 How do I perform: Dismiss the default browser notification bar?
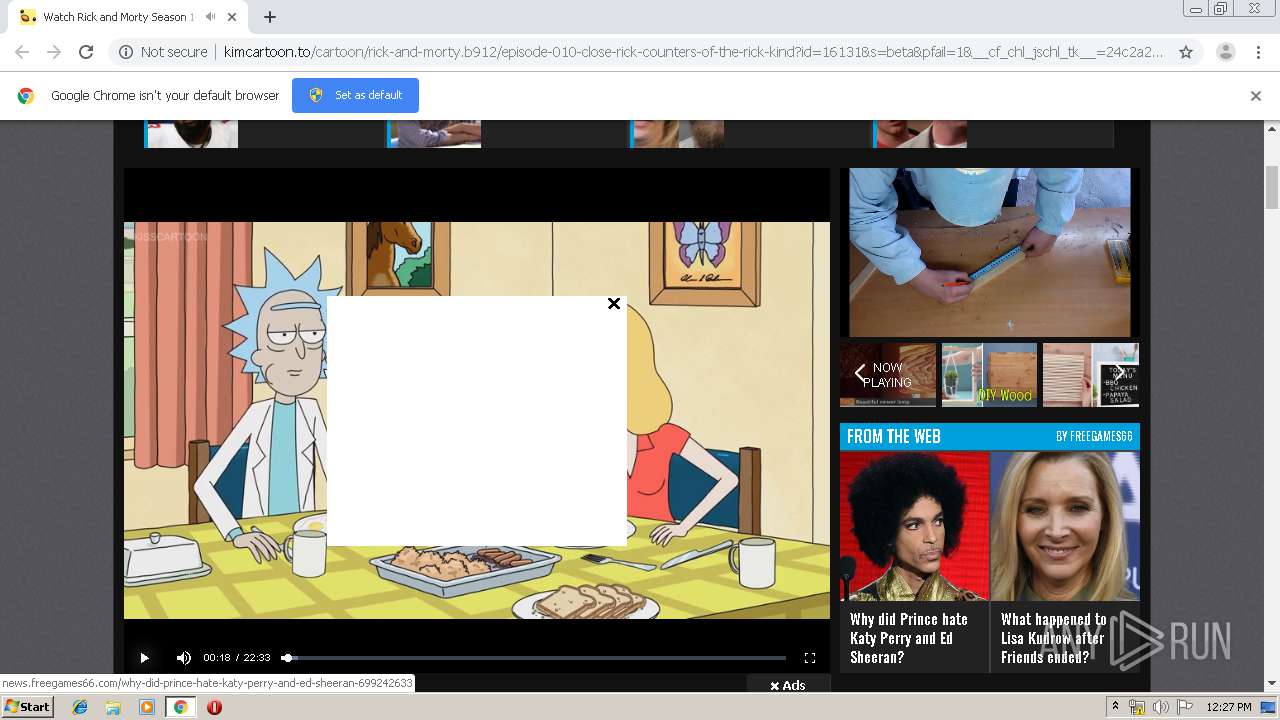(x=1256, y=96)
